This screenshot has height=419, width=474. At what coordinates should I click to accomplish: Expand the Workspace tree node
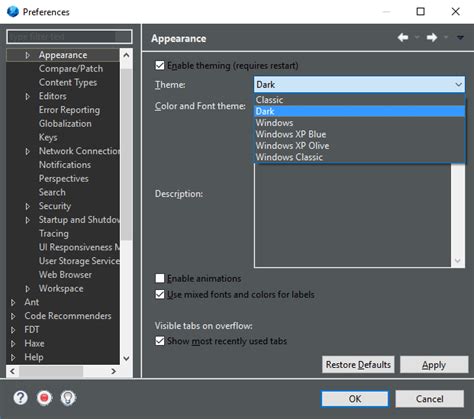[x=28, y=289]
